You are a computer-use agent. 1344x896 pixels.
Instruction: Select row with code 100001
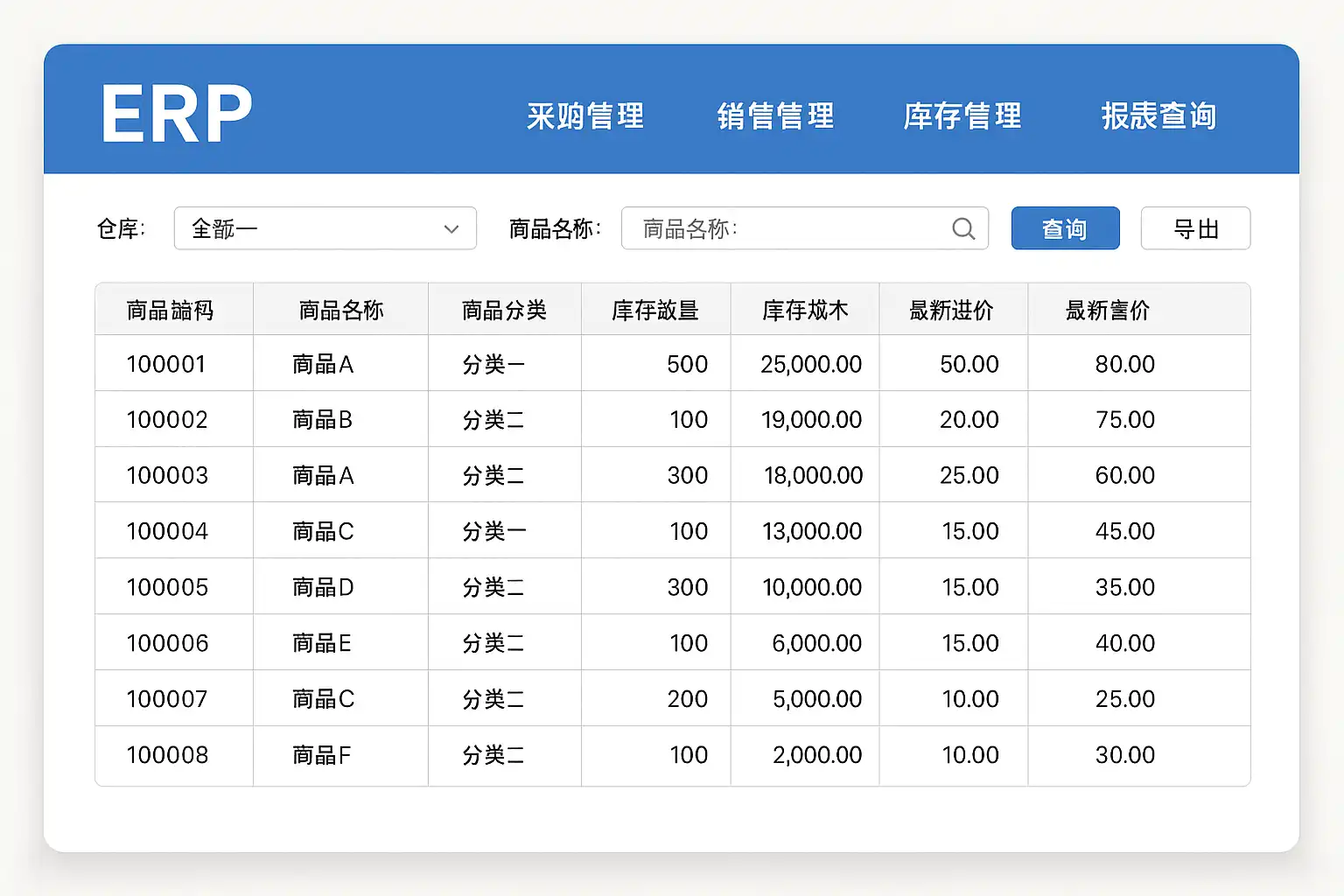click(x=166, y=364)
